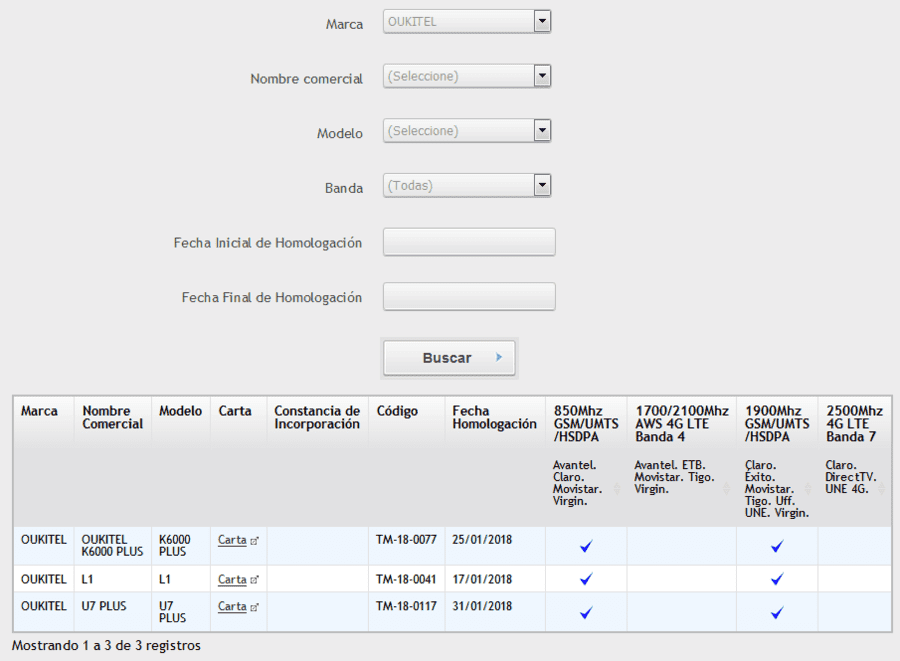Click the Modelo column header

click(x=181, y=411)
